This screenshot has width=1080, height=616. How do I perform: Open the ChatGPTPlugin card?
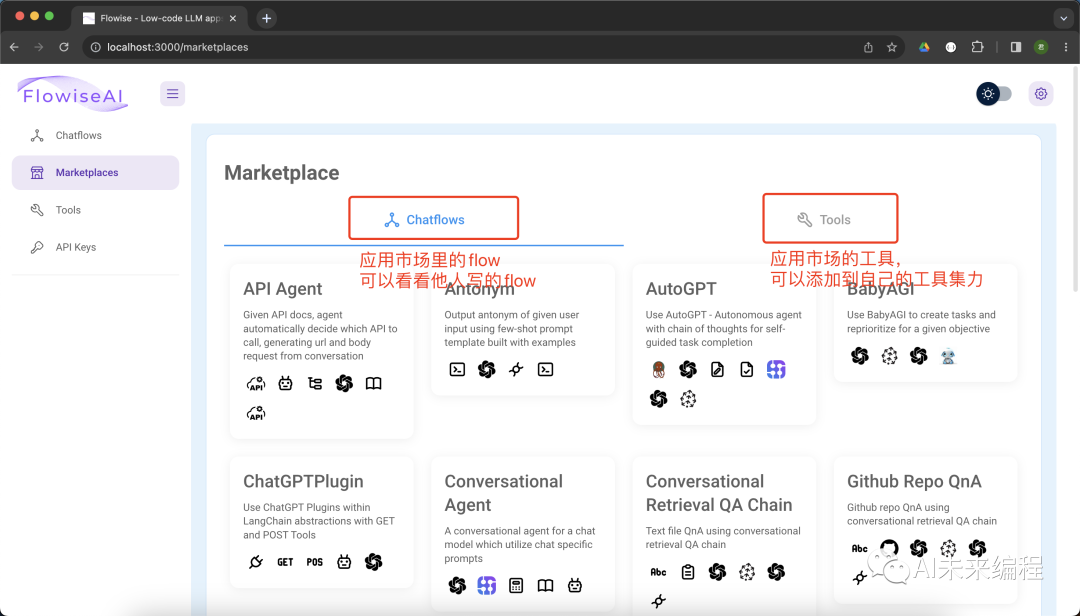322,522
